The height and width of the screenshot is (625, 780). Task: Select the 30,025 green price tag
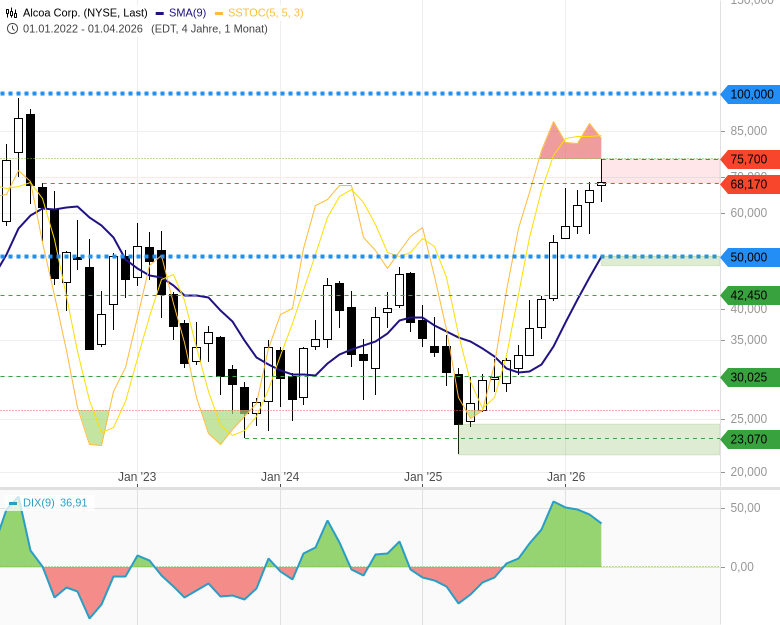pos(749,377)
